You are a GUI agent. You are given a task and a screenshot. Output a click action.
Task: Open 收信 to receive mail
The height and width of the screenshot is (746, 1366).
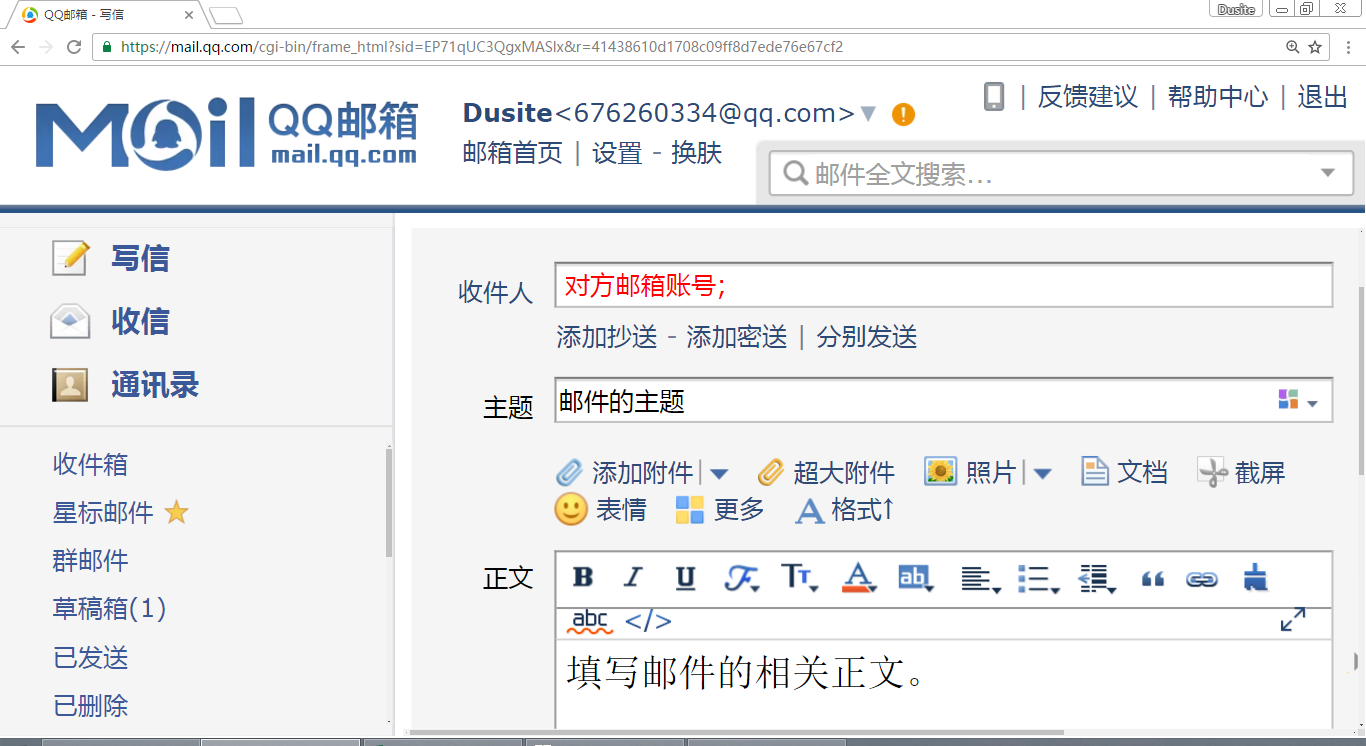(x=139, y=321)
